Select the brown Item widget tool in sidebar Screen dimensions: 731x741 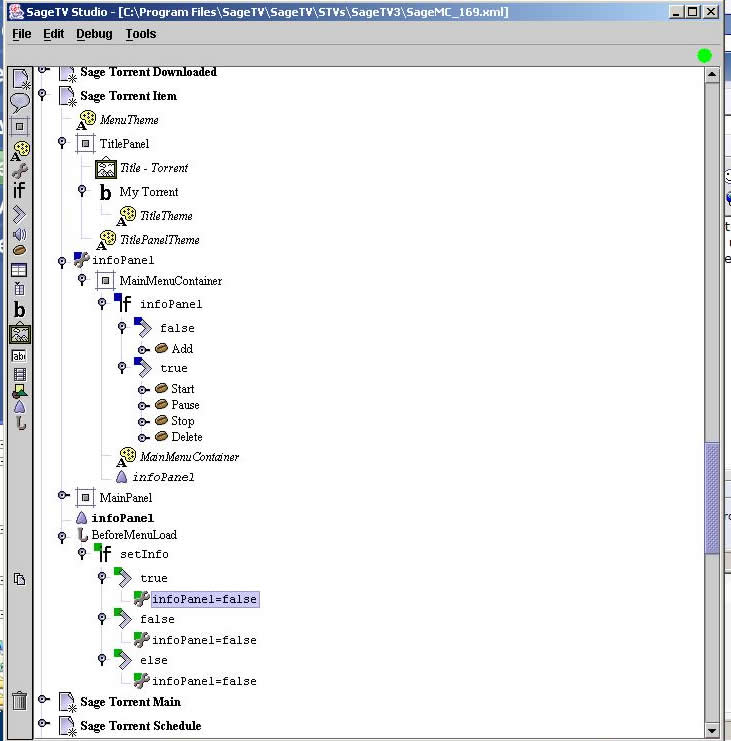[19, 250]
